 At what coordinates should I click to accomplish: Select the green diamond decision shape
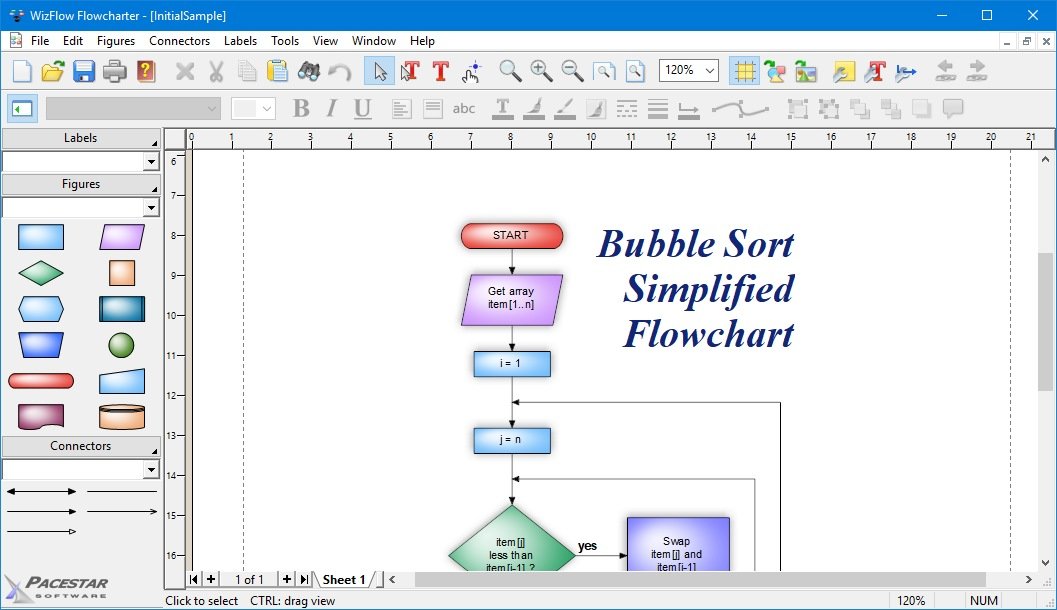pyautogui.click(x=41, y=273)
